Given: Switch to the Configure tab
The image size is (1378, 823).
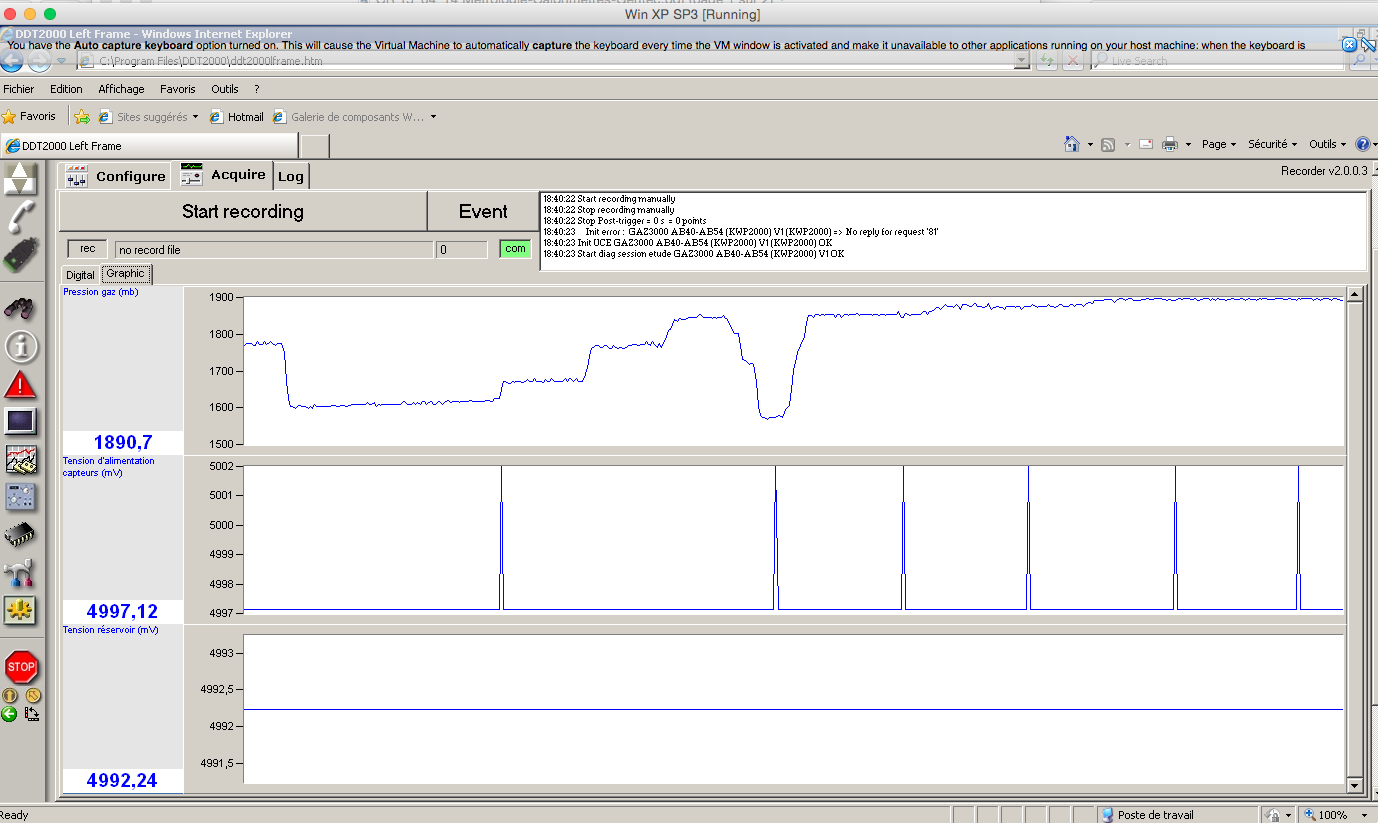Looking at the screenshot, I should pos(116,176).
